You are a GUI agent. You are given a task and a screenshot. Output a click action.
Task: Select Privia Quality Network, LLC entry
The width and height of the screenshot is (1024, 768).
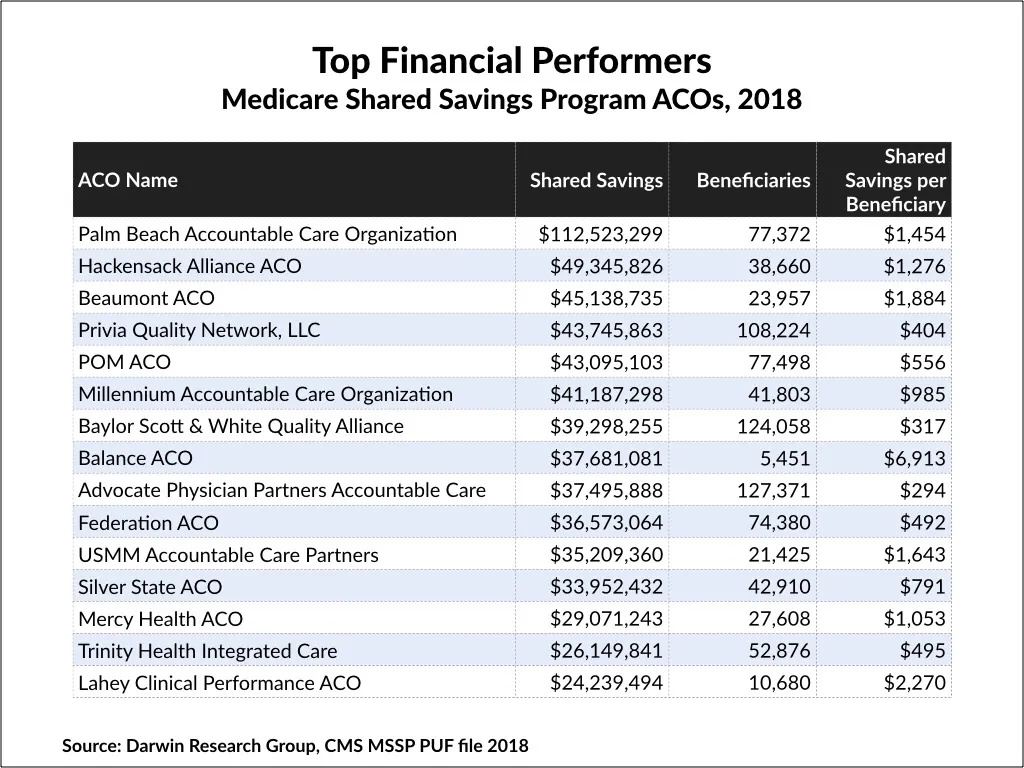[x=199, y=330]
